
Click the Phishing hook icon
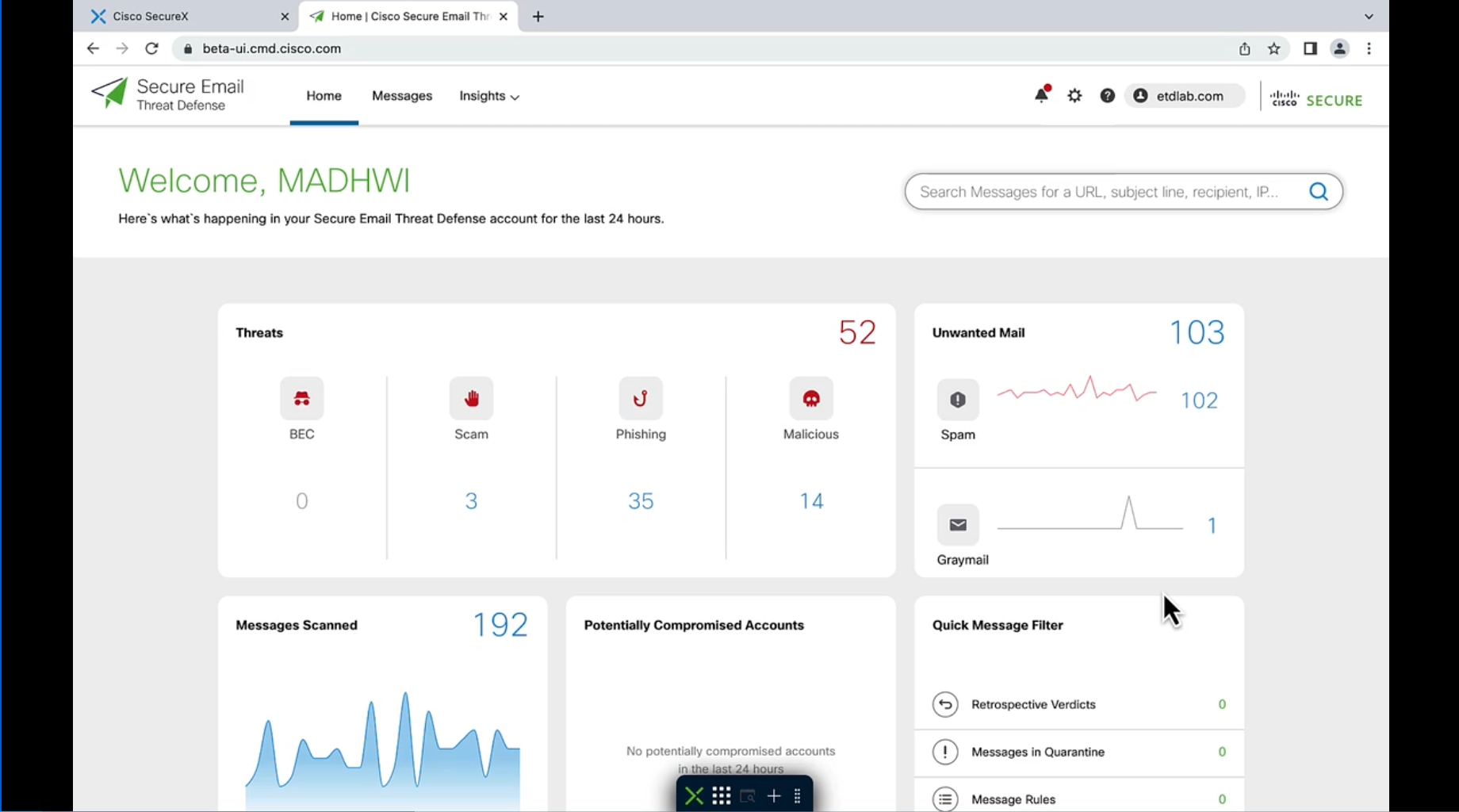click(x=641, y=398)
